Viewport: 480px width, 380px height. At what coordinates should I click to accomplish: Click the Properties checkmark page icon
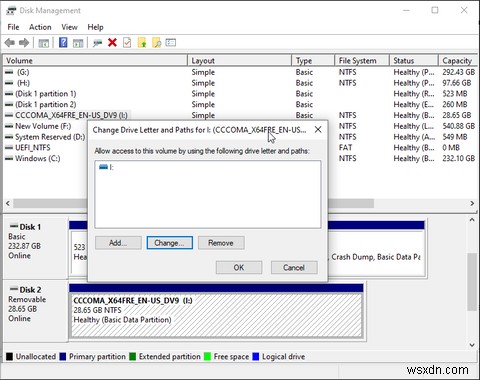coord(127,43)
